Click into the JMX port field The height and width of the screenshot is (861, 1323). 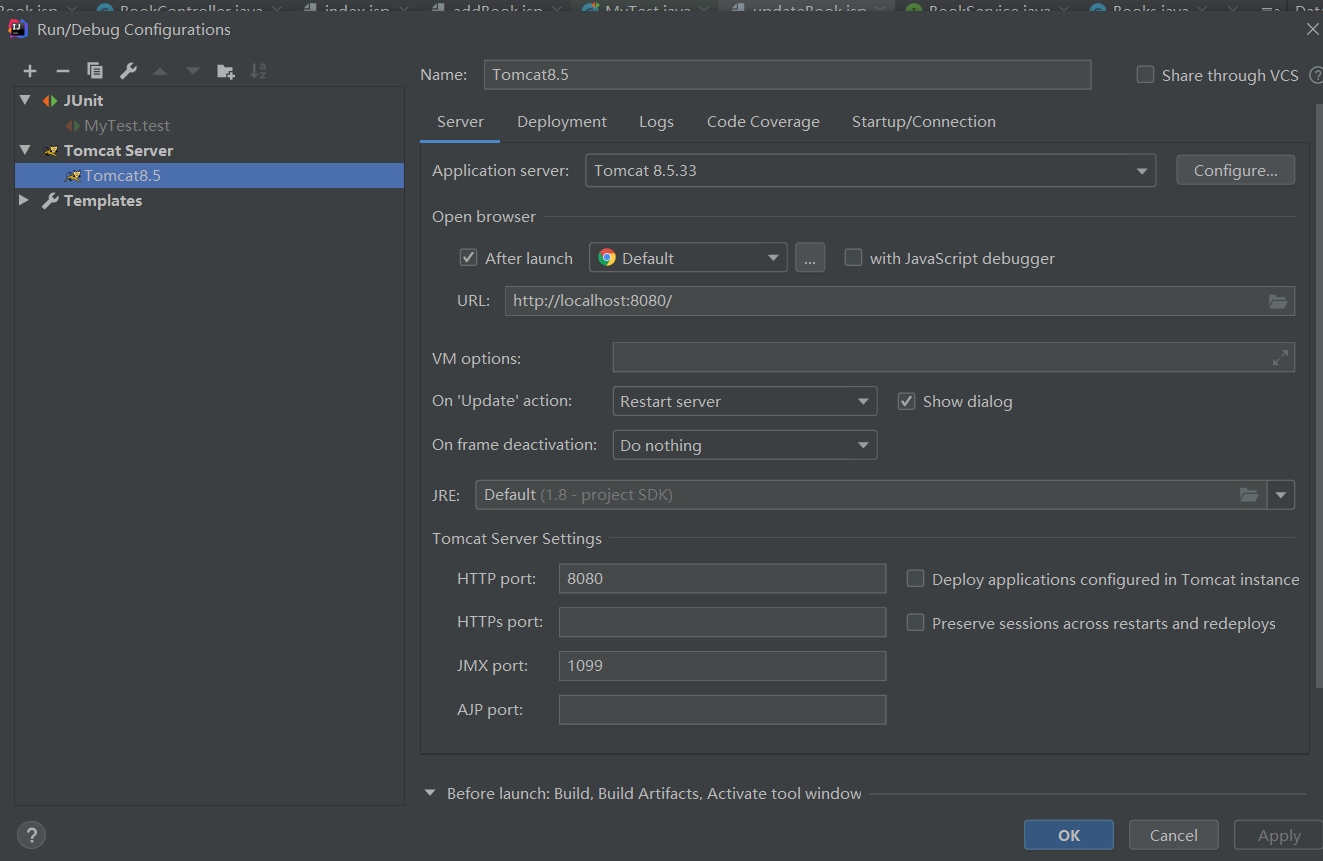(x=722, y=666)
